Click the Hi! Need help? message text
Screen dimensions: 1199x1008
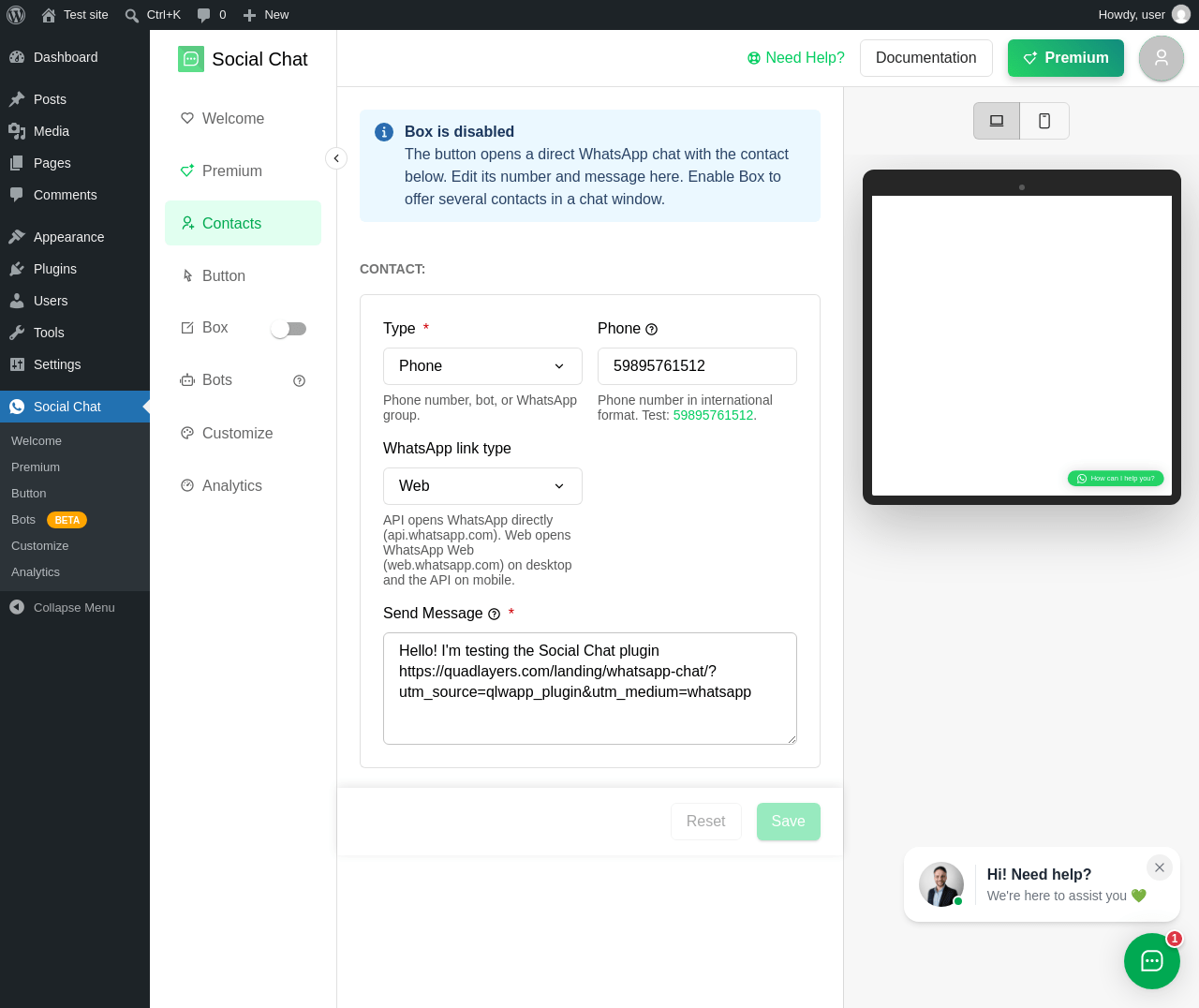[x=1040, y=875]
